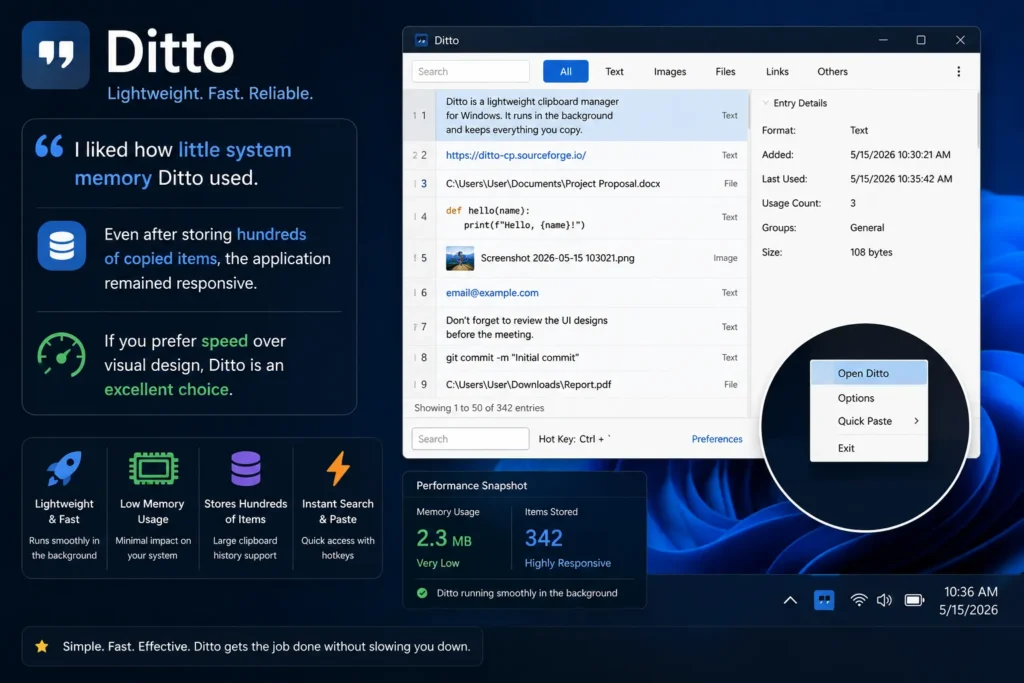Click the large blue quote marks icon

pos(49,146)
